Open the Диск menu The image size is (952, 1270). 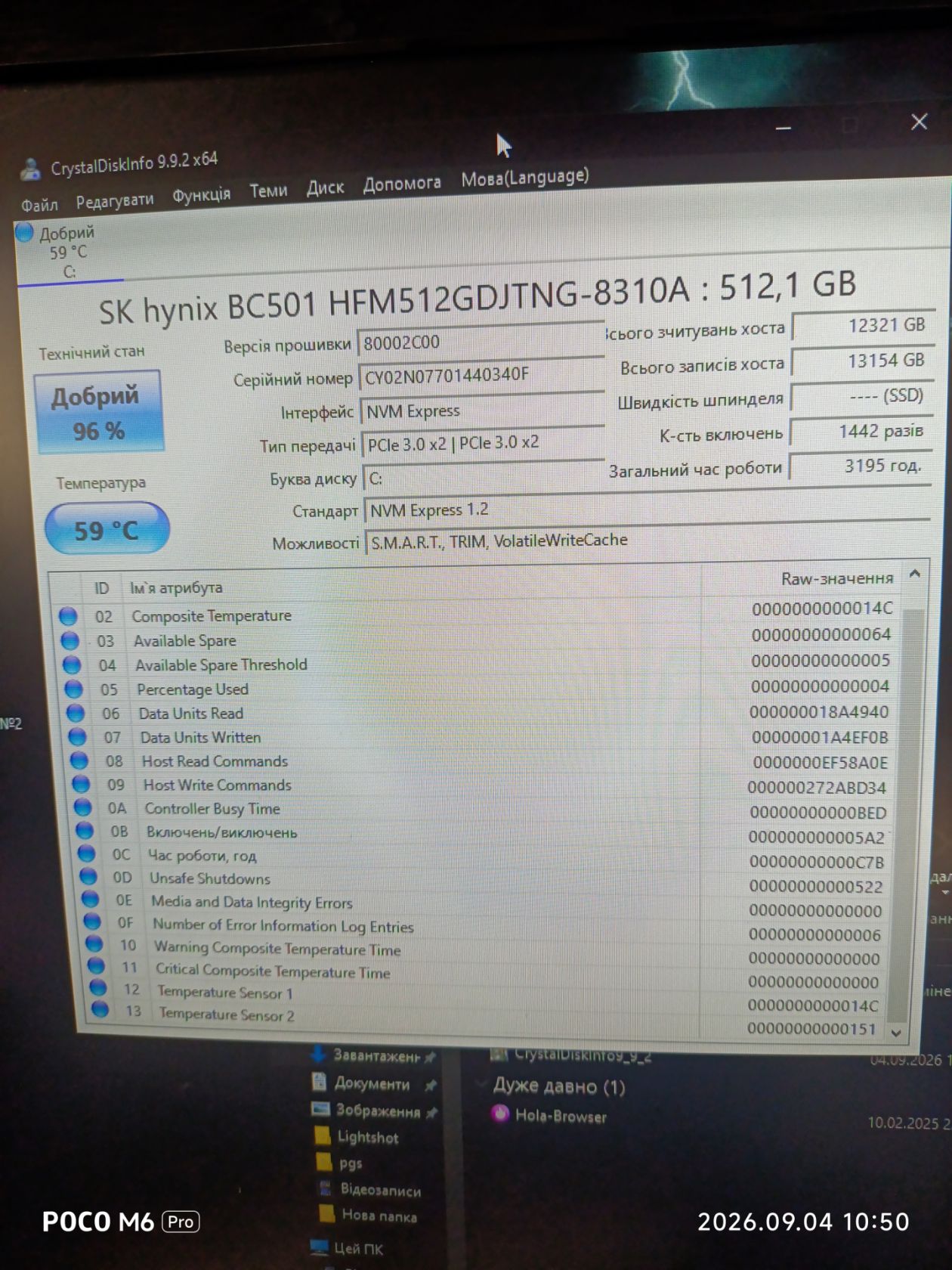click(326, 187)
